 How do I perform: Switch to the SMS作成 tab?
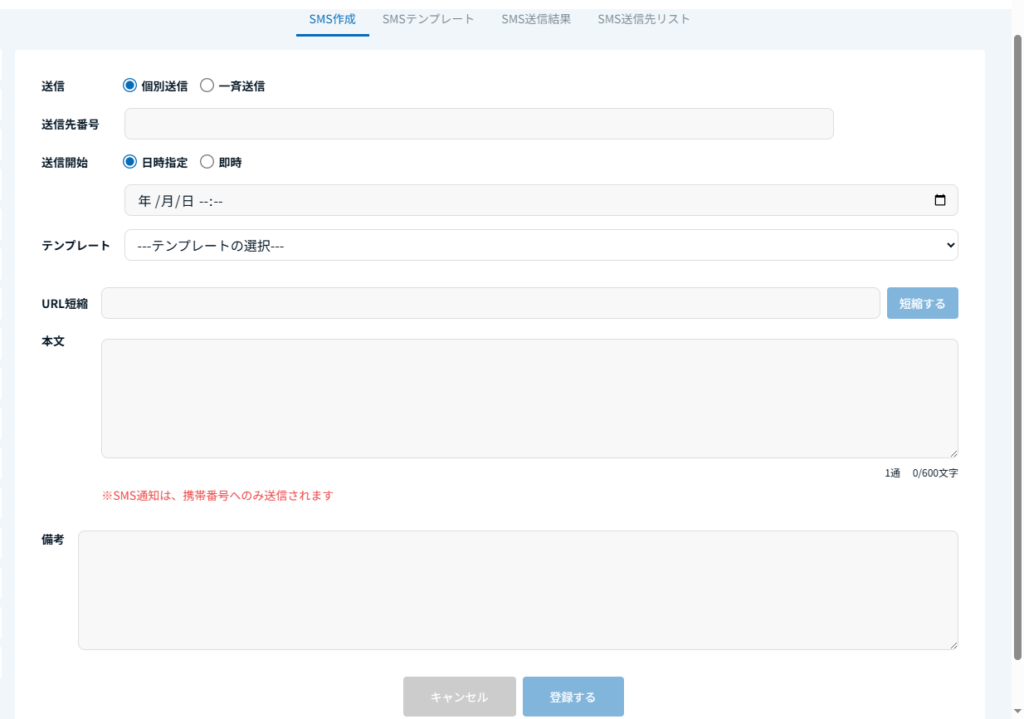click(332, 19)
